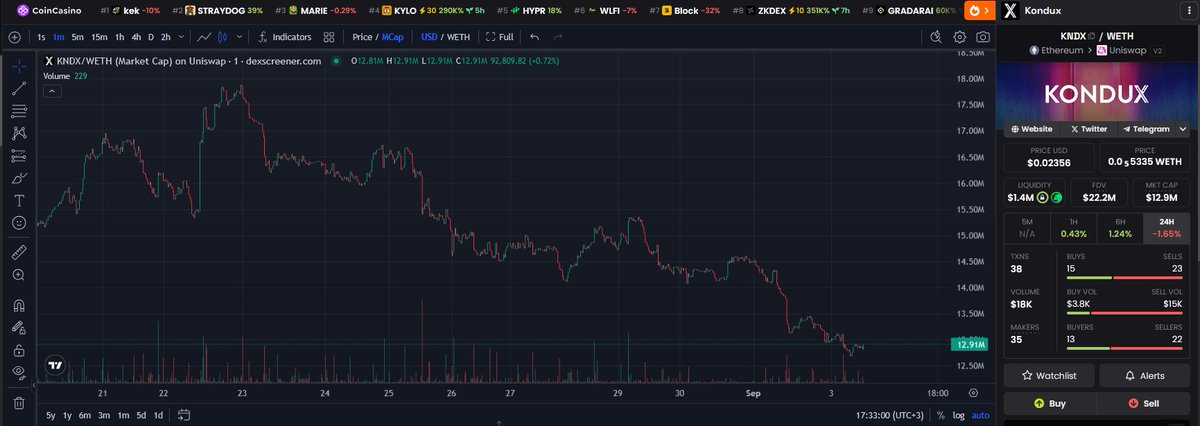Take a chart snapshot with camera icon
This screenshot has width=1200, height=426.
tap(984, 37)
